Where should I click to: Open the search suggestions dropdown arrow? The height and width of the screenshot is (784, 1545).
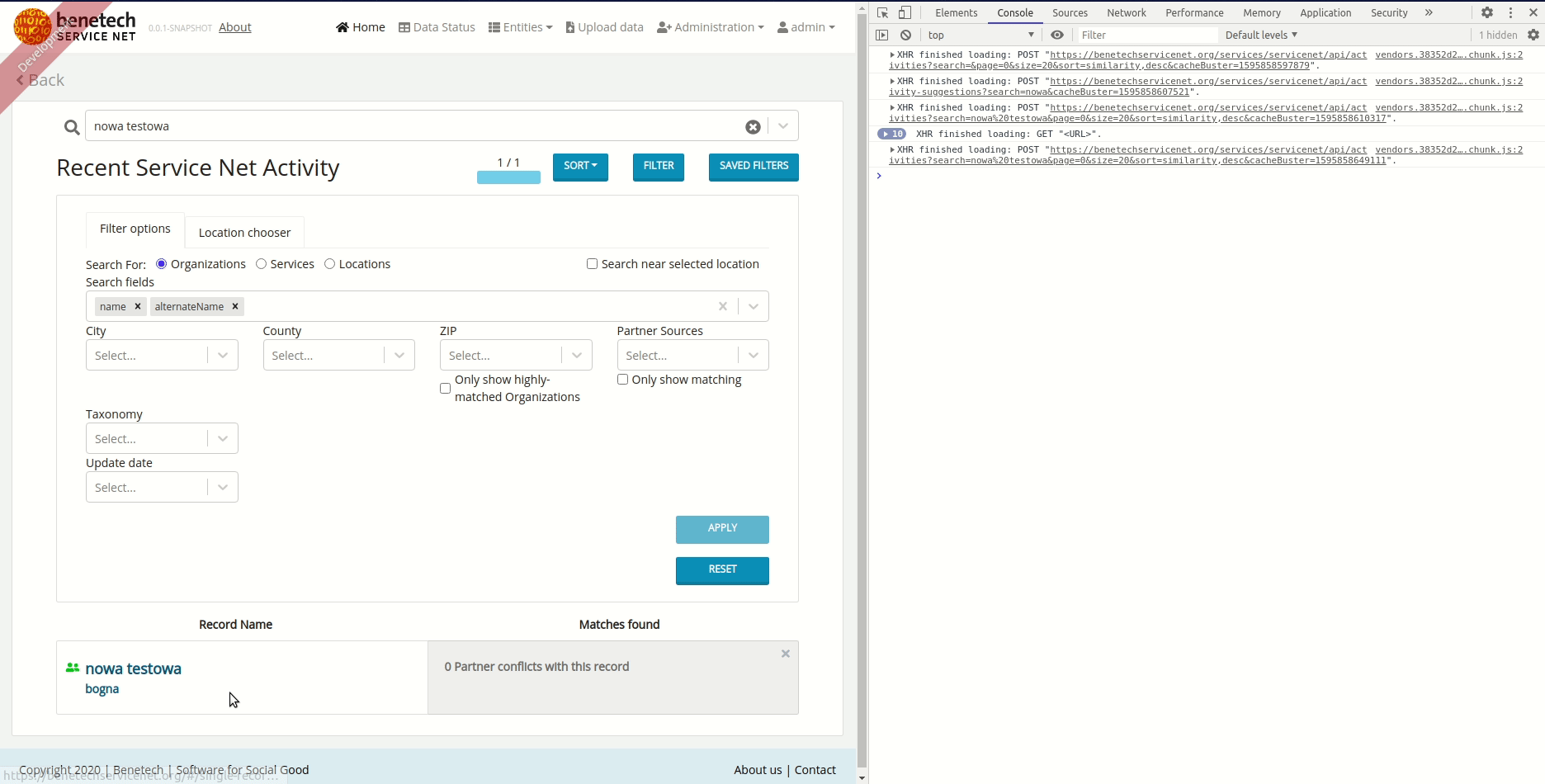coord(783,126)
